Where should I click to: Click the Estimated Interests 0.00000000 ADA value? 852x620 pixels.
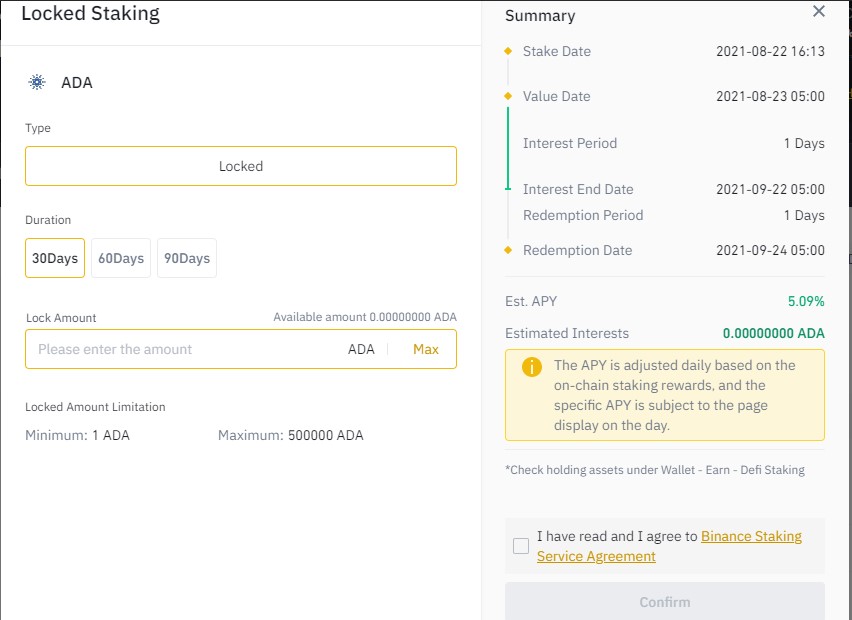(773, 333)
